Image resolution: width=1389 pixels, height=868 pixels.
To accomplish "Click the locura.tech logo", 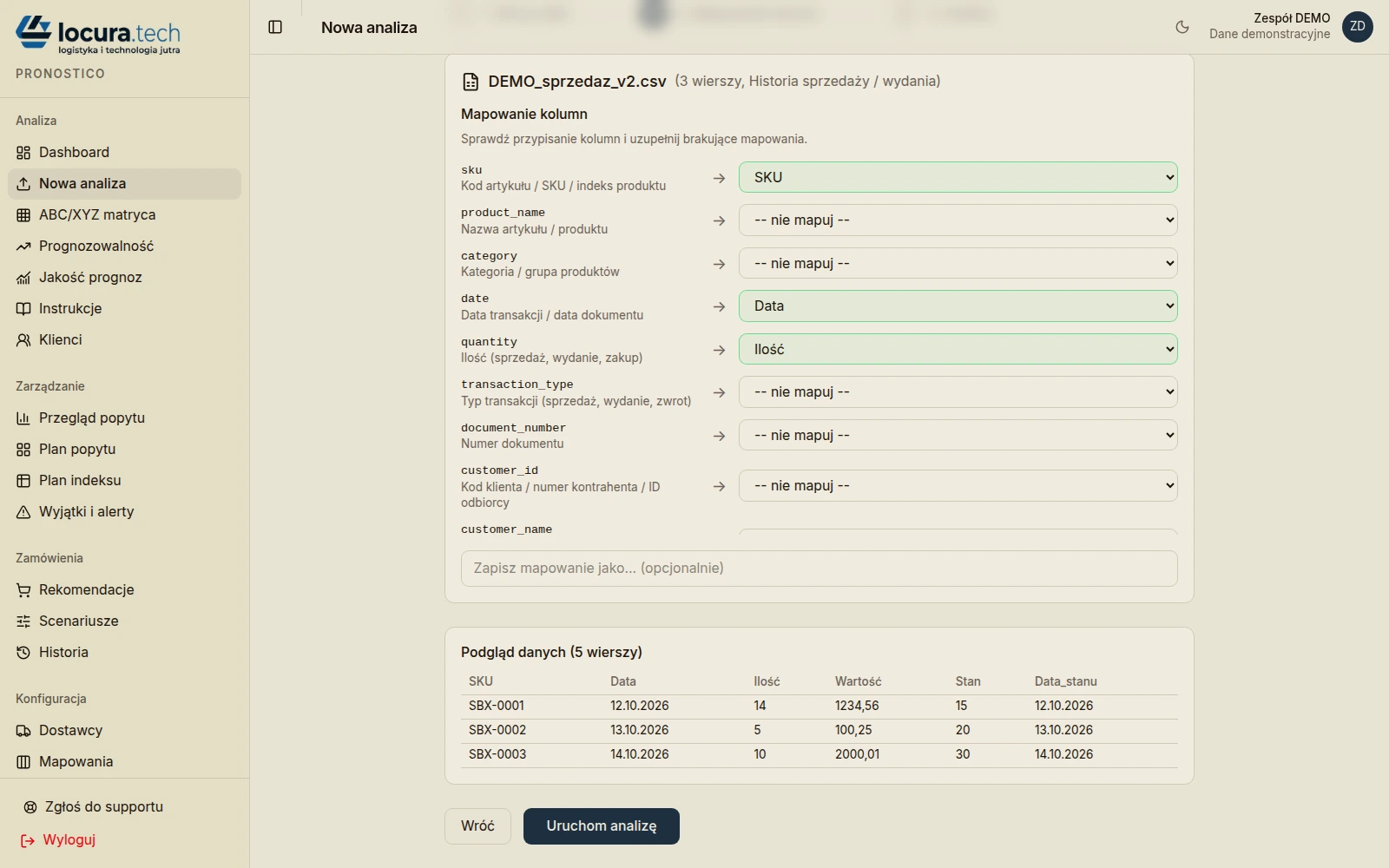I will click(x=98, y=35).
